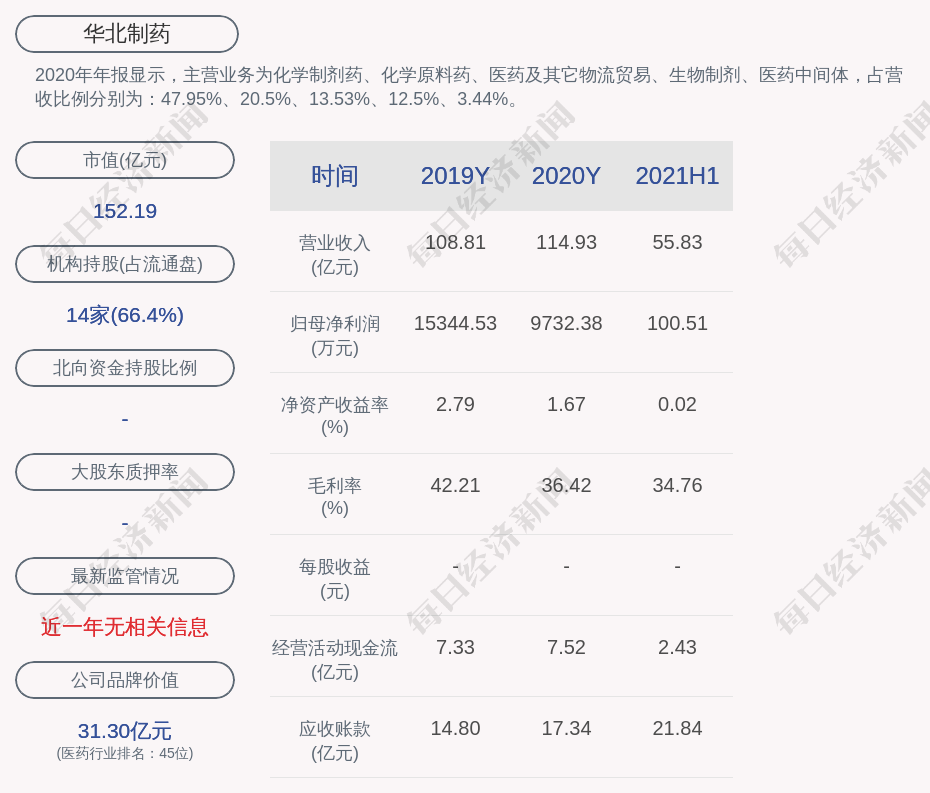Image resolution: width=930 pixels, height=793 pixels.
Task: Click the receivables value 21.84
Action: click(x=677, y=728)
